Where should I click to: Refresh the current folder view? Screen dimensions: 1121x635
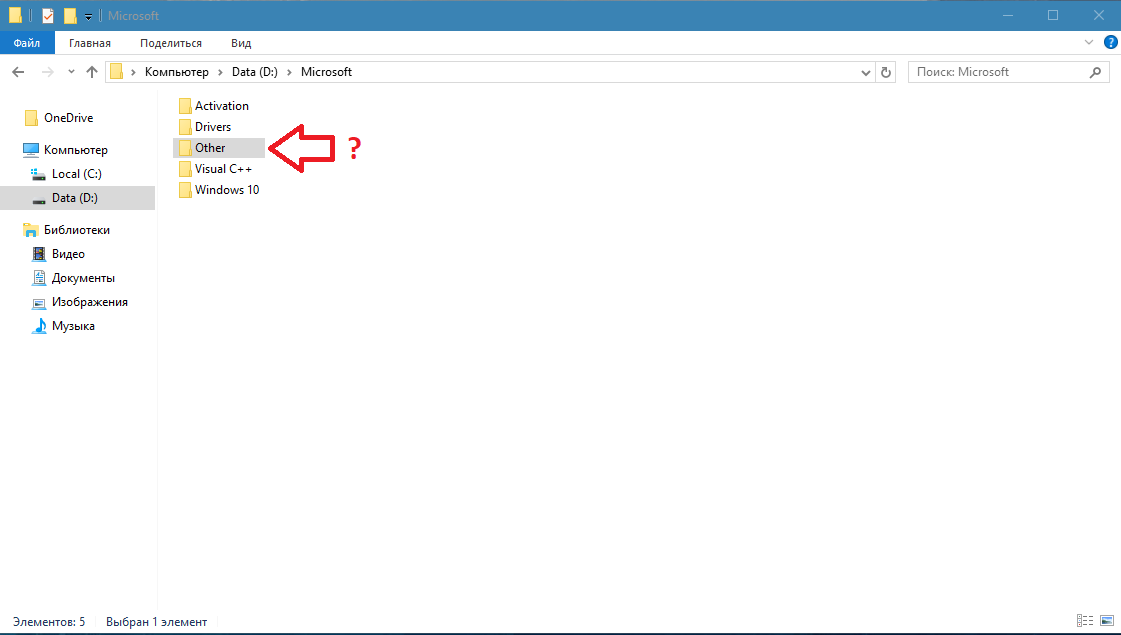click(x=886, y=72)
